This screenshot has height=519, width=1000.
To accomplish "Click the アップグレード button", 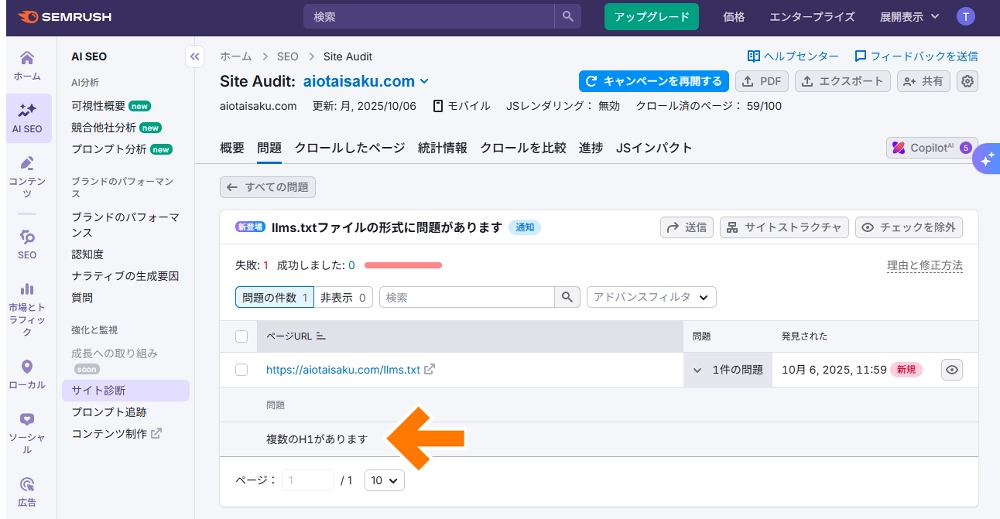I will point(651,17).
